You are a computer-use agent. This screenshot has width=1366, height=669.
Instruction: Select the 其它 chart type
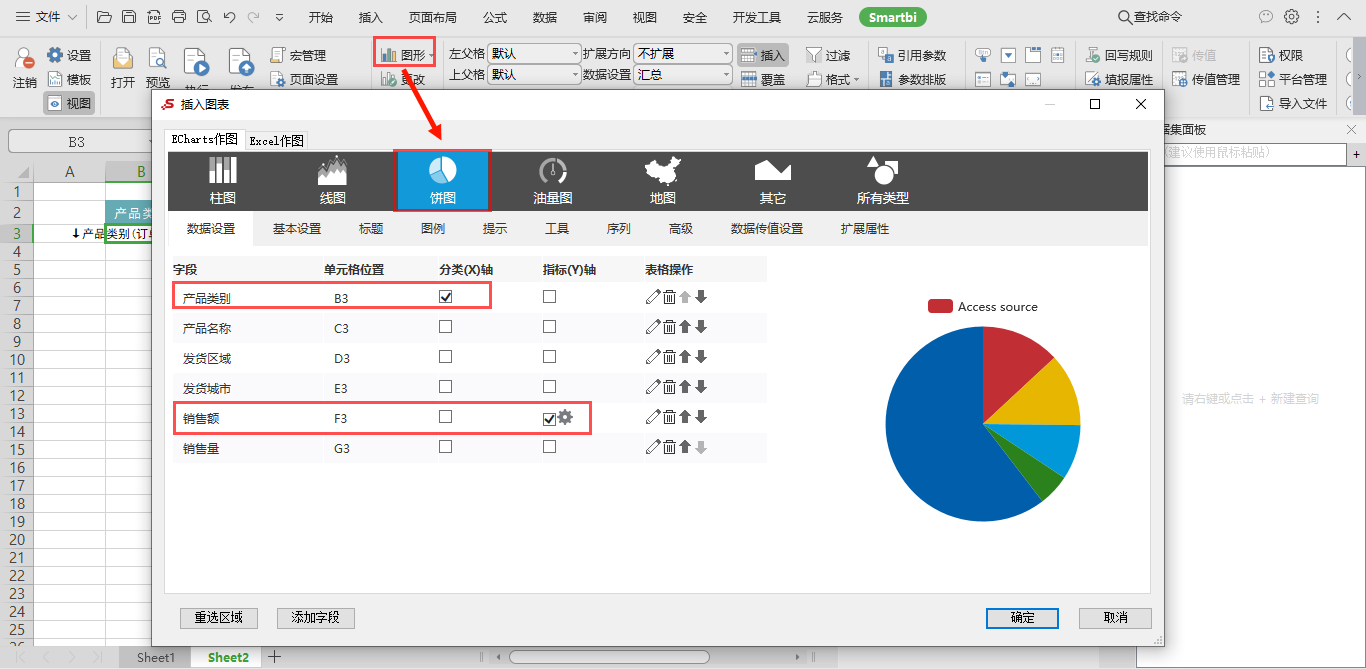pyautogui.click(x=772, y=181)
